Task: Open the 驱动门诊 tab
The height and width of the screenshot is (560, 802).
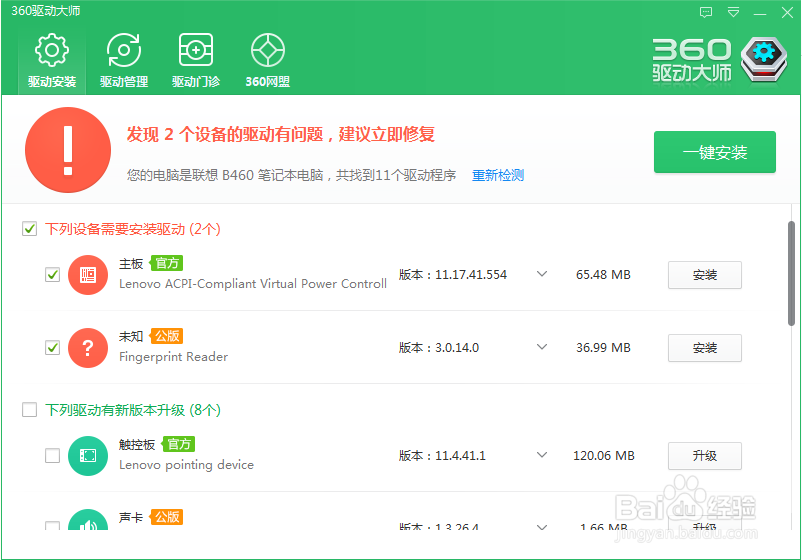Action: point(196,61)
